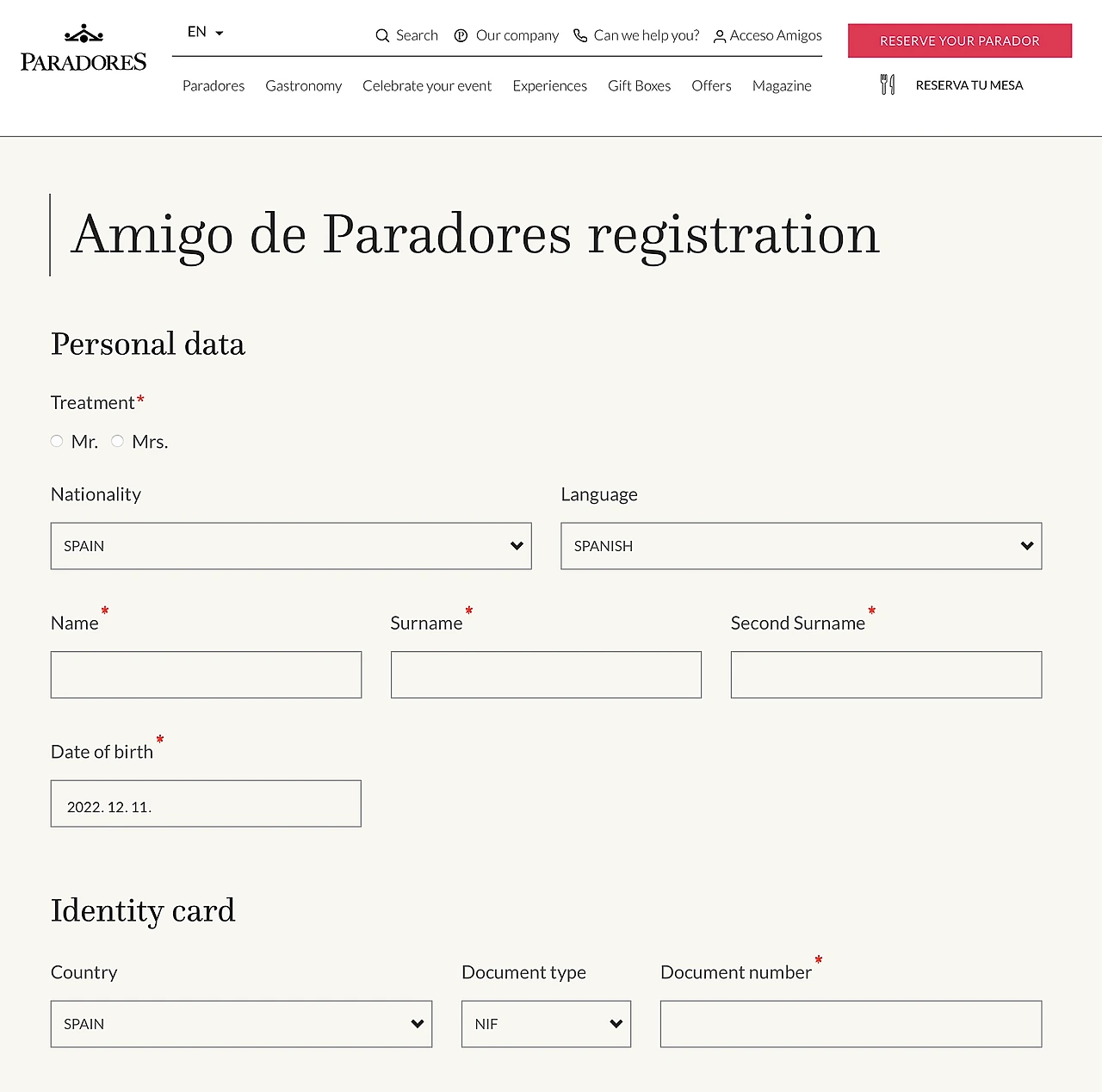Click the phone help icon
The height and width of the screenshot is (1092, 1102).
point(580,35)
